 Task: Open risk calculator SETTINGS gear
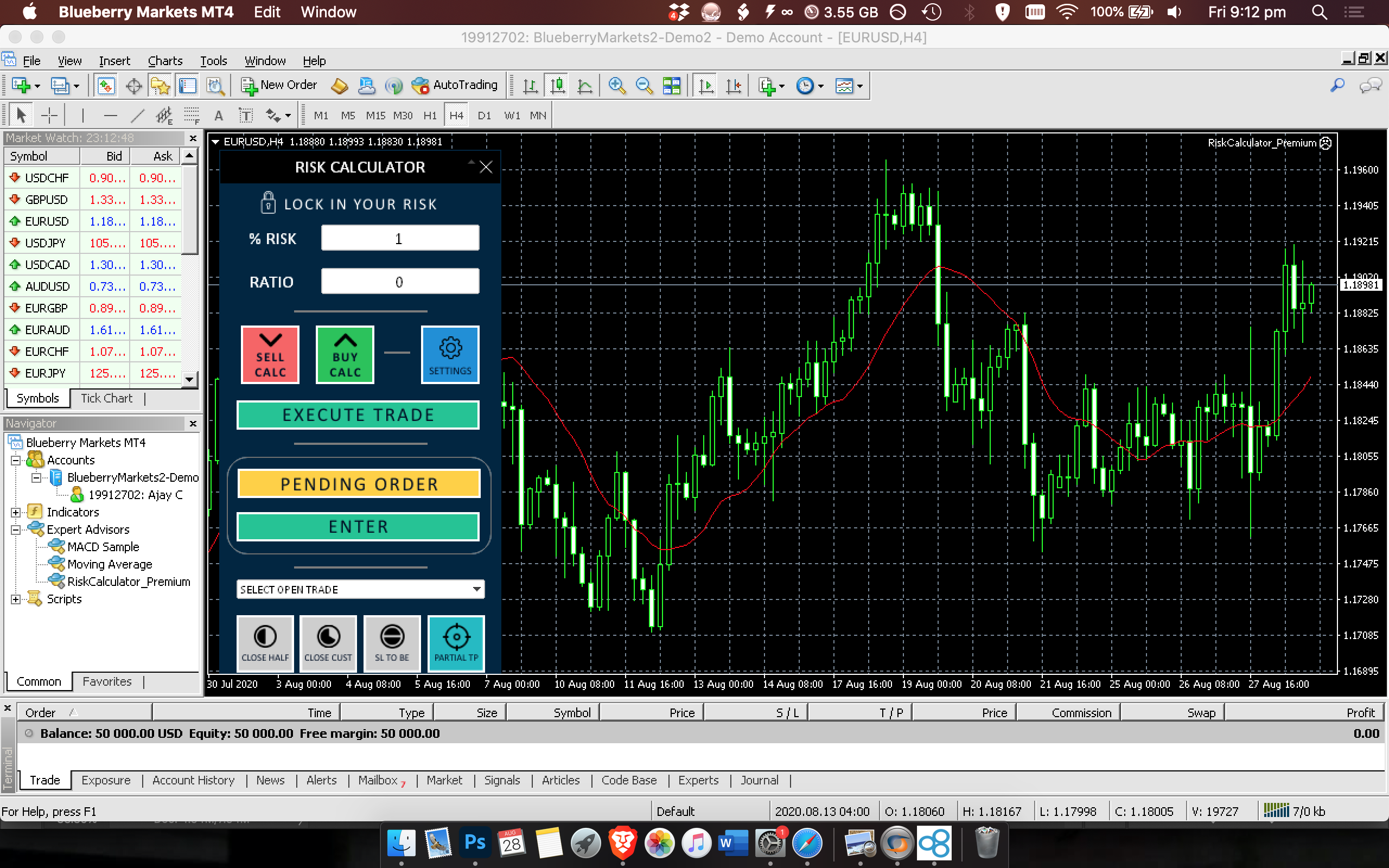pos(450,355)
